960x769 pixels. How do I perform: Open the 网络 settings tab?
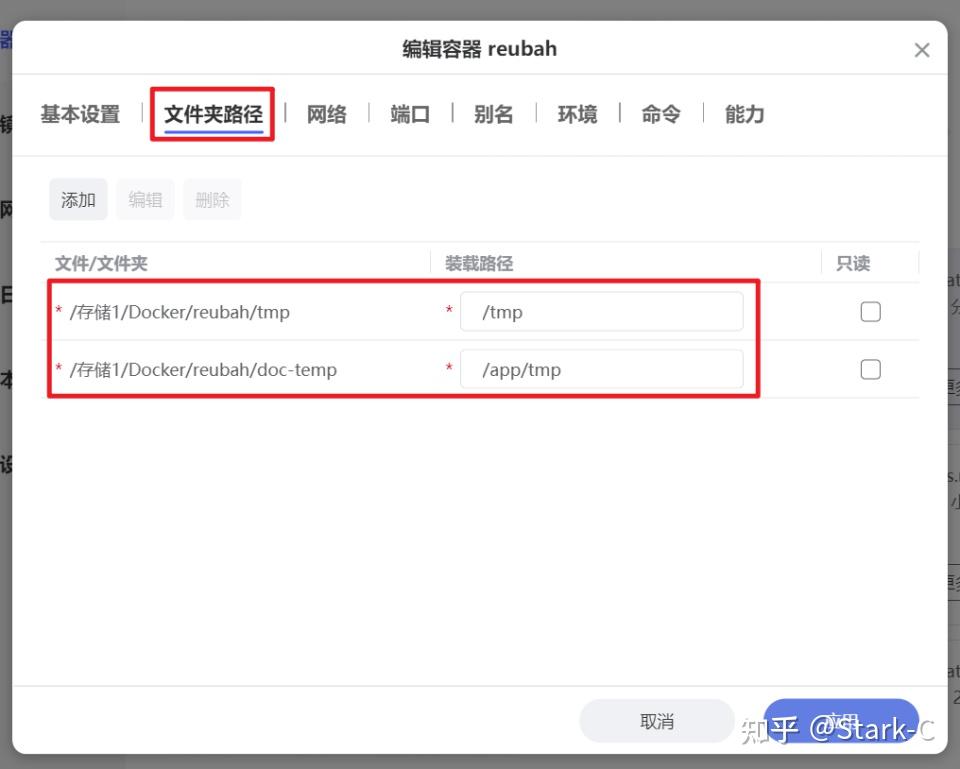pos(325,114)
